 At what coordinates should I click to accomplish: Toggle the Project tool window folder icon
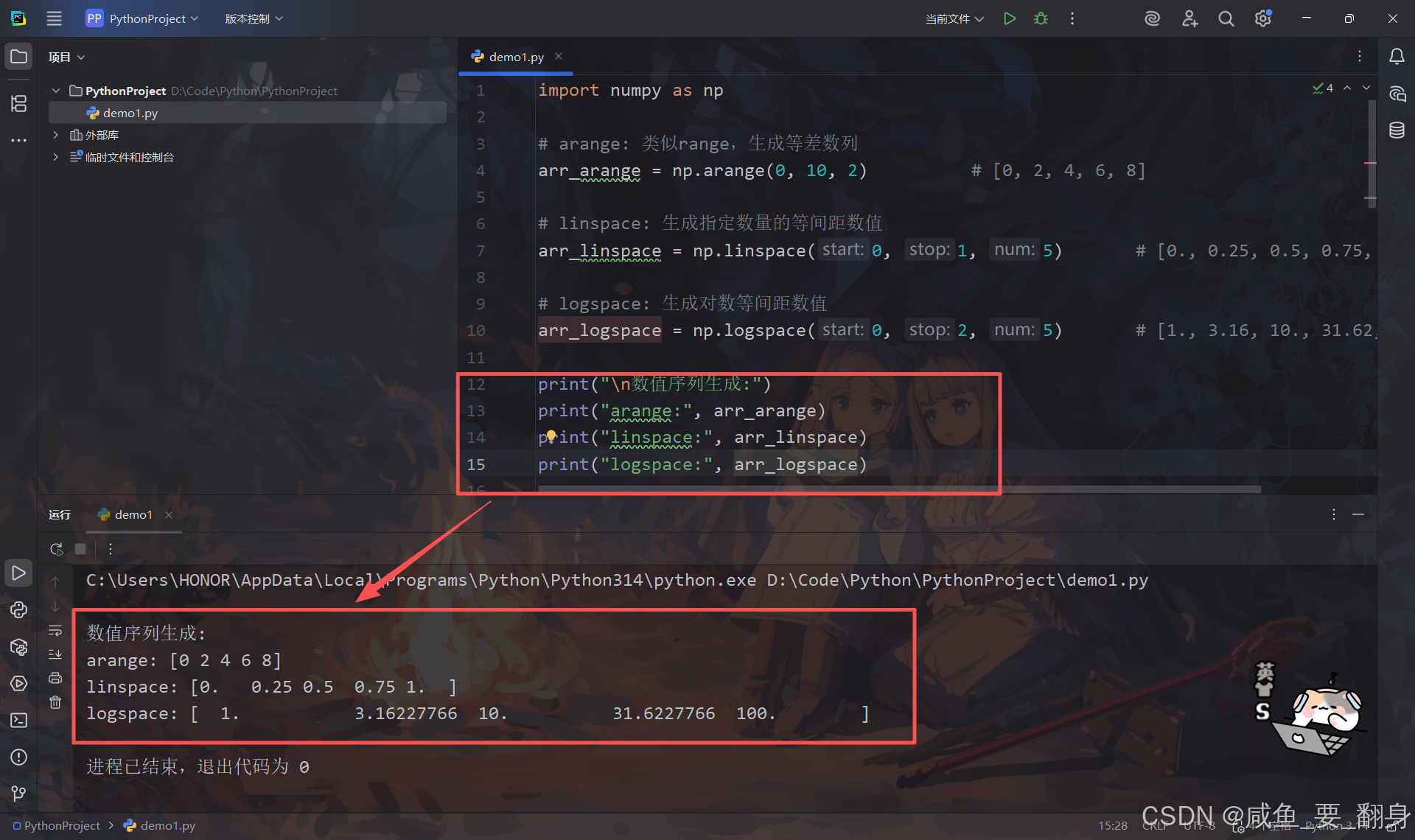coord(18,57)
